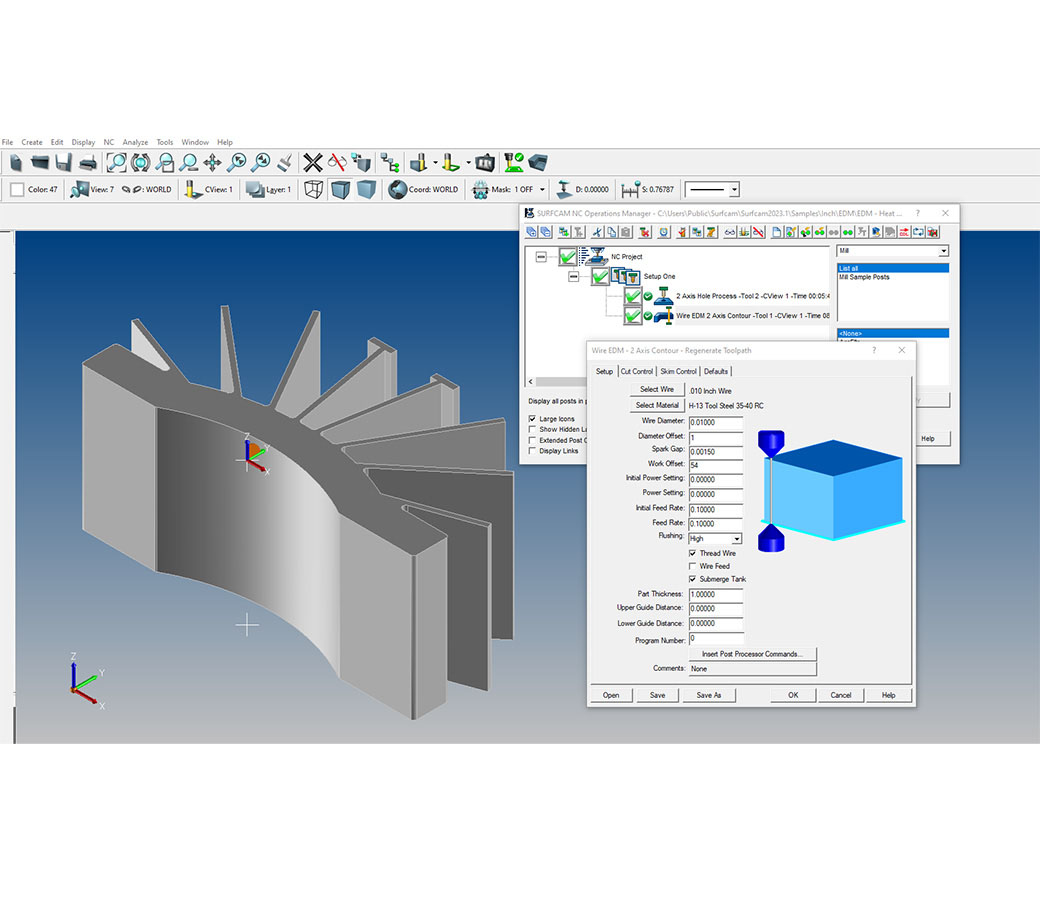Screen dimensions: 1040x900
Task: Click the paintbrush repaint icon
Action: (285, 162)
